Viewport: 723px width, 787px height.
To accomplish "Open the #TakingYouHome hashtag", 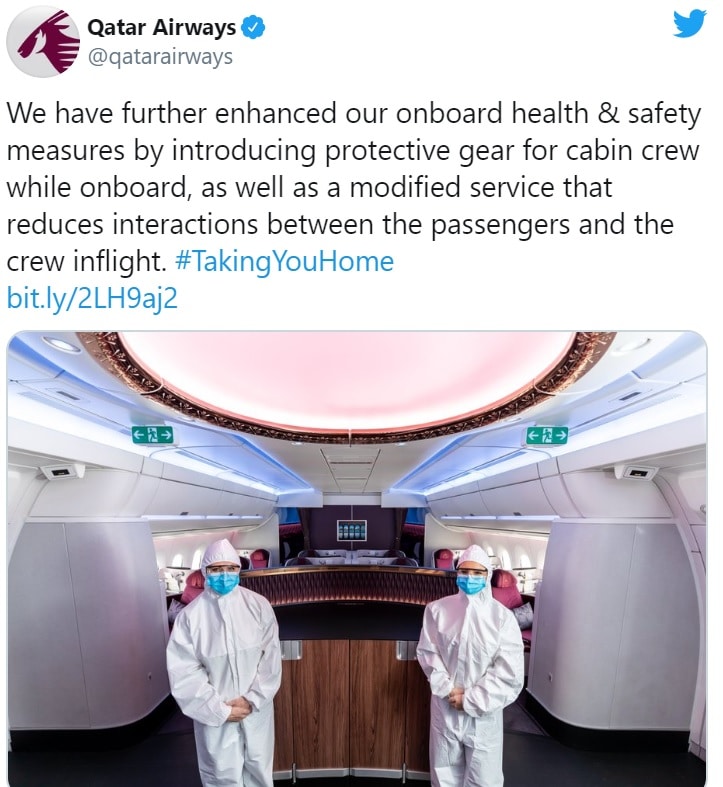I will [284, 261].
